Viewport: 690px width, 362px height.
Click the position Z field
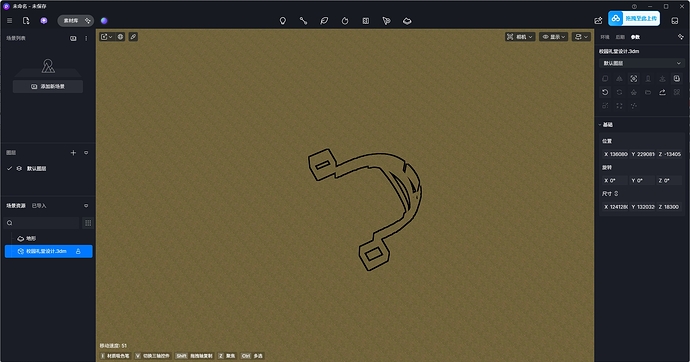tap(669, 154)
